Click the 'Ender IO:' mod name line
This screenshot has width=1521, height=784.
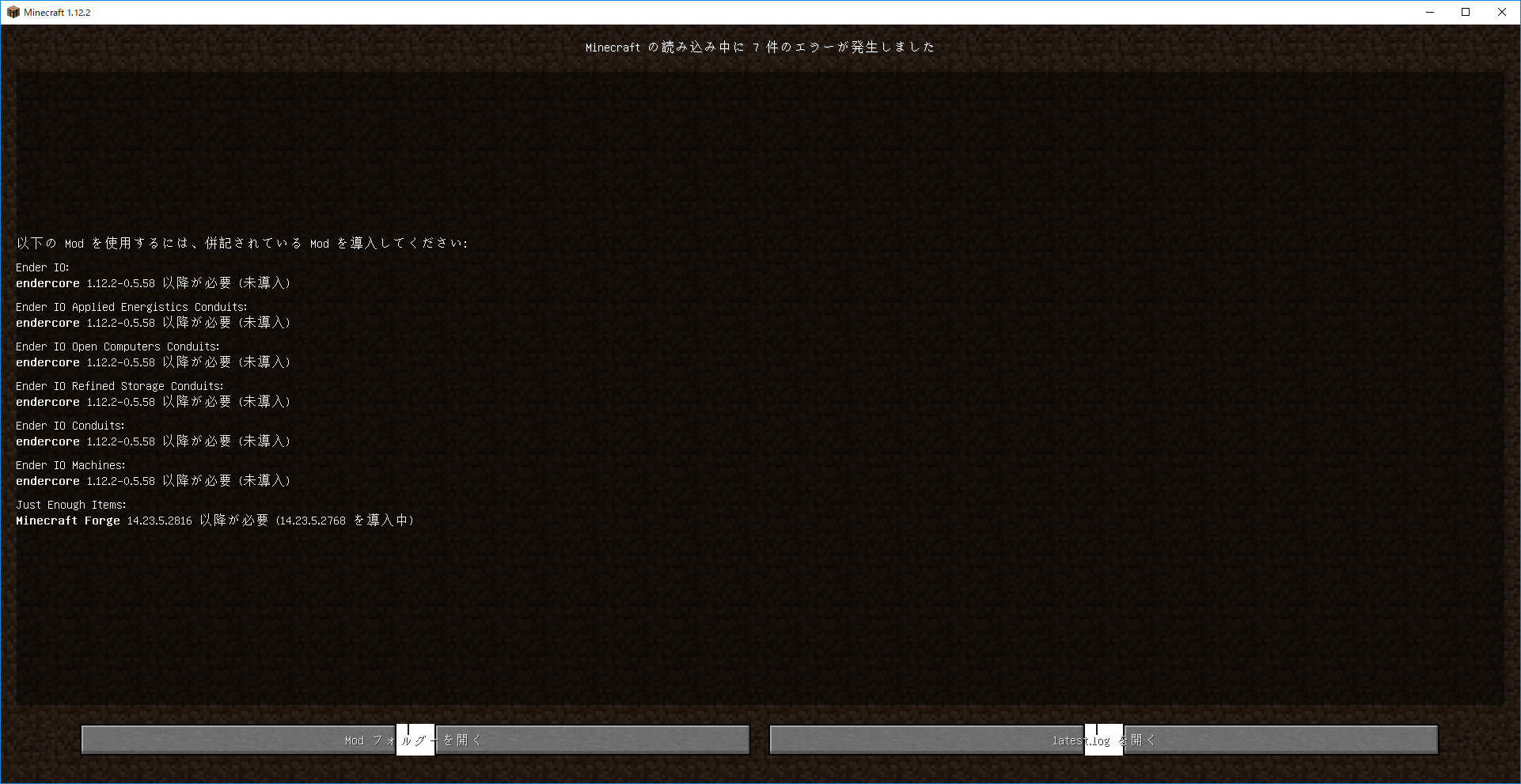click(x=43, y=267)
